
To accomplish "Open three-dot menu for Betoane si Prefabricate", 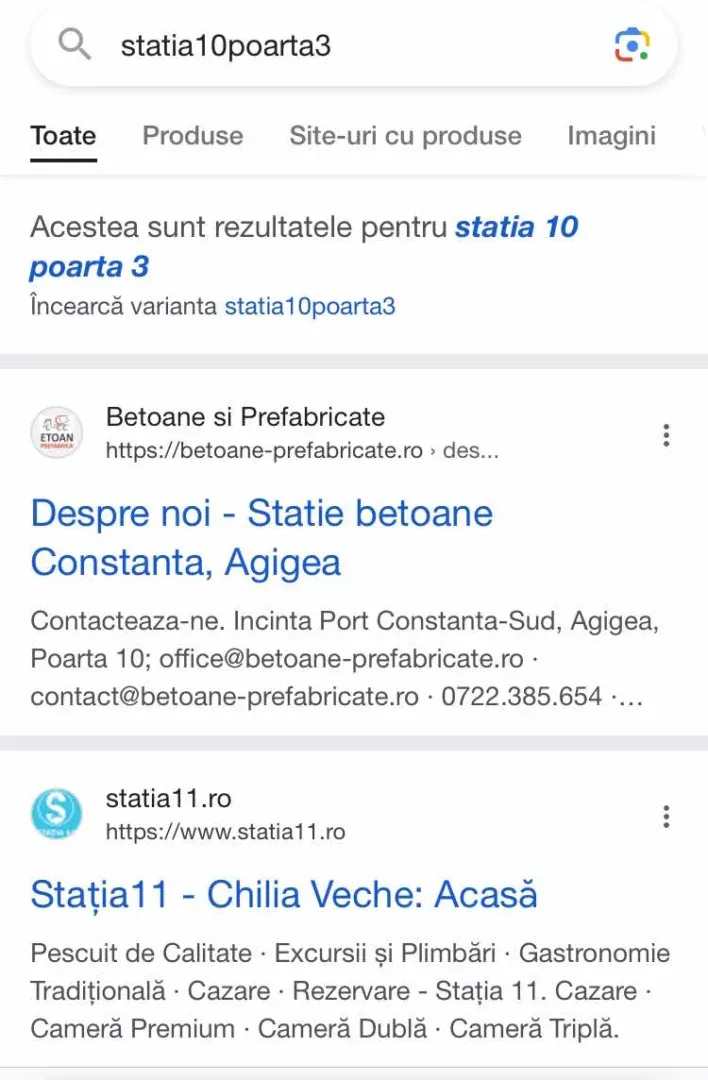I will pyautogui.click(x=666, y=435).
